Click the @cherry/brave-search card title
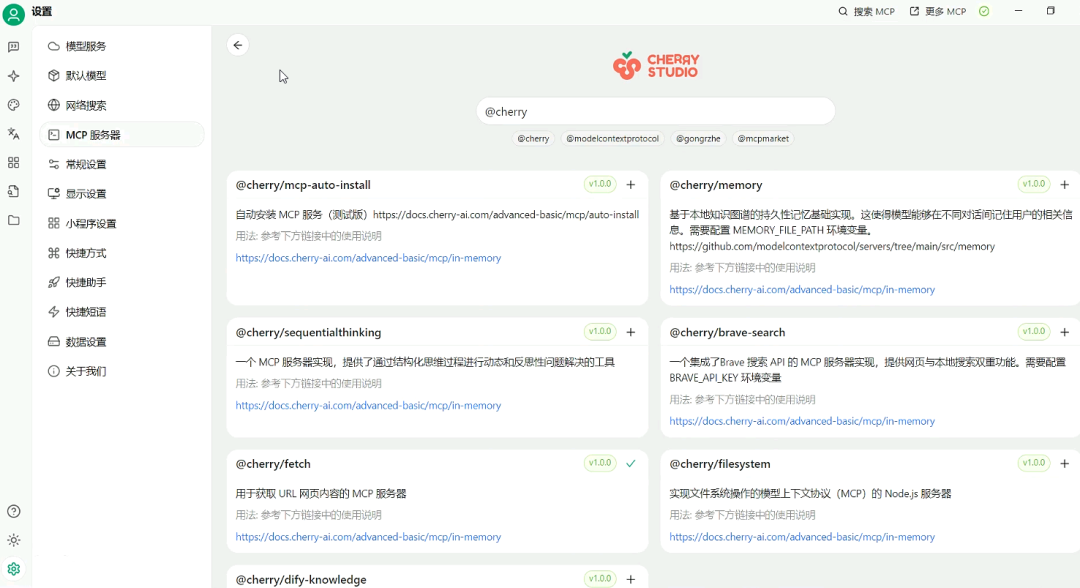The height and width of the screenshot is (588, 1080). click(727, 333)
